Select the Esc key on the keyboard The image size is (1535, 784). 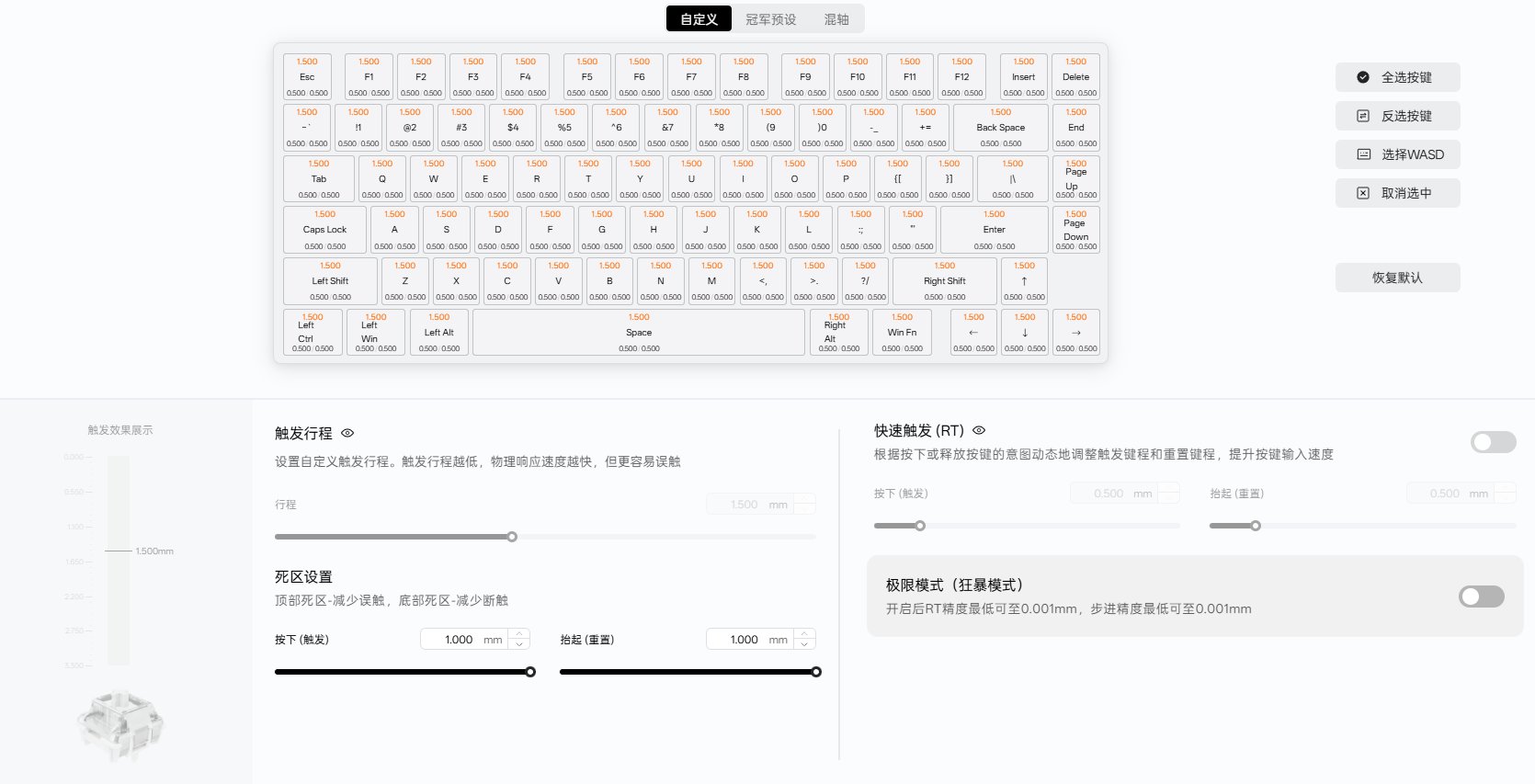[x=307, y=77]
